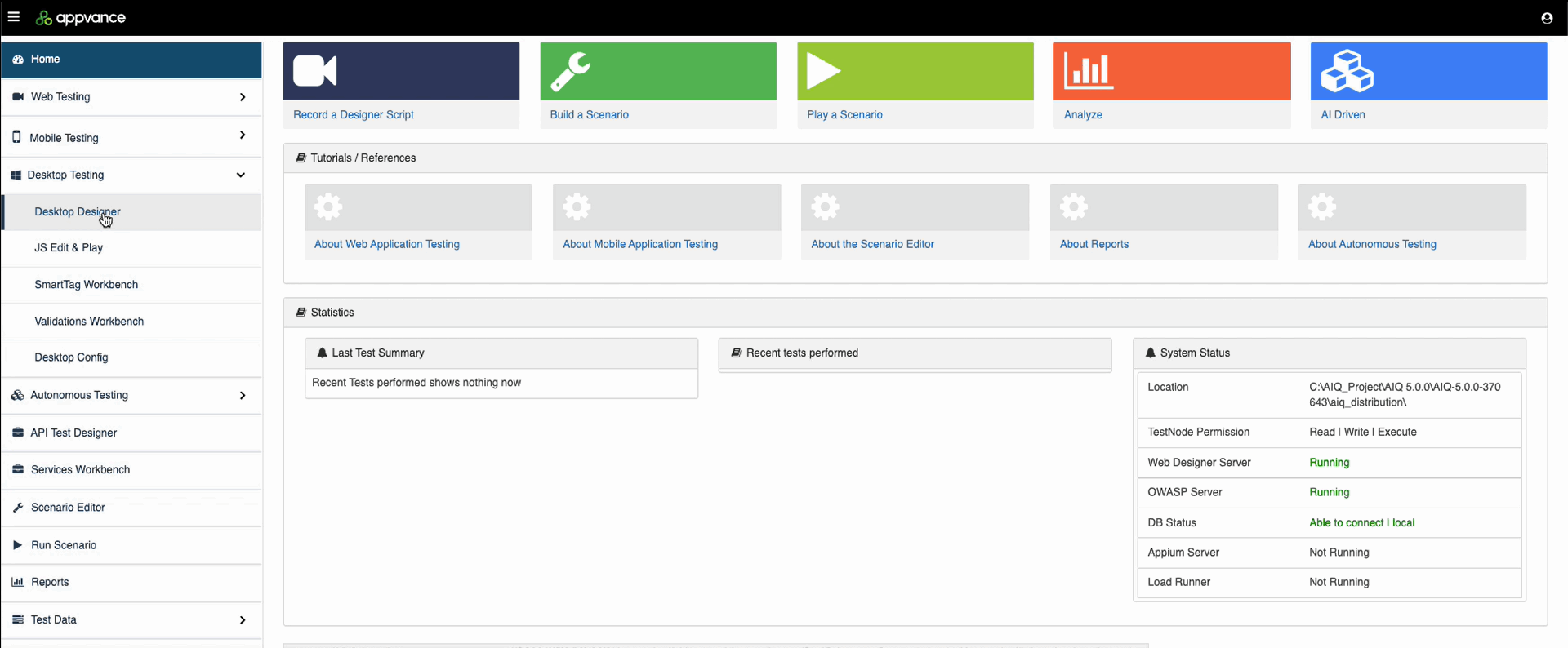Open the Scenario Editor sidebar item
The width and height of the screenshot is (1568, 648).
coord(68,508)
